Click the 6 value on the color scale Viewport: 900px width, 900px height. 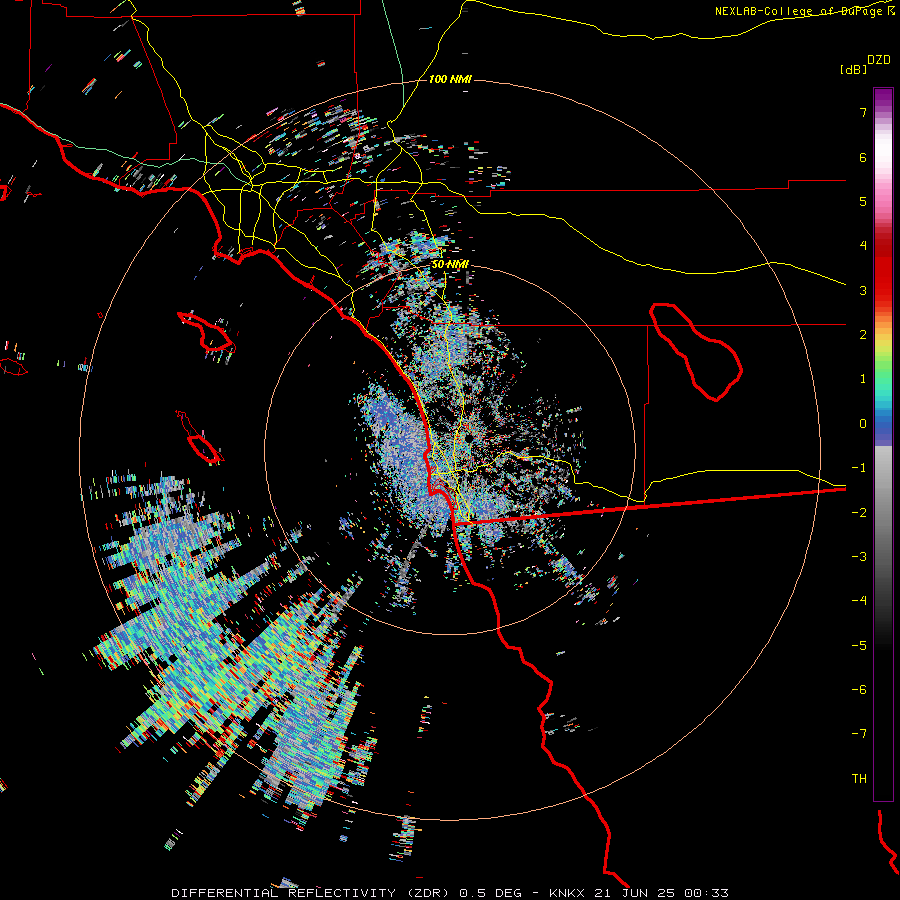tap(863, 157)
